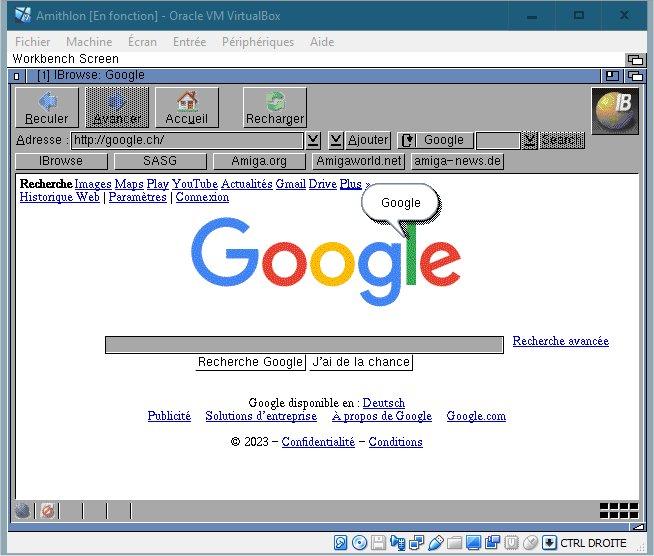Click the VirtualBox display monitor icon
654x556 pixels.
[473, 543]
